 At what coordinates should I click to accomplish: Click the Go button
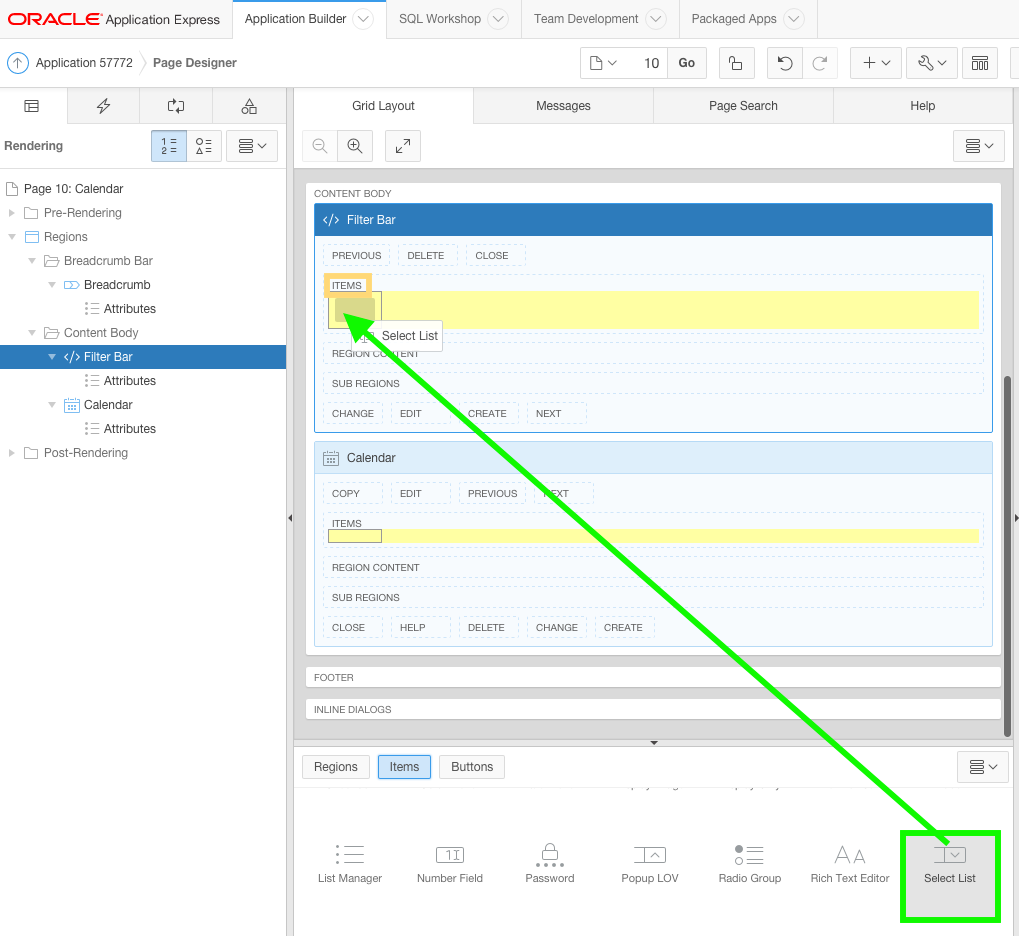pos(687,63)
